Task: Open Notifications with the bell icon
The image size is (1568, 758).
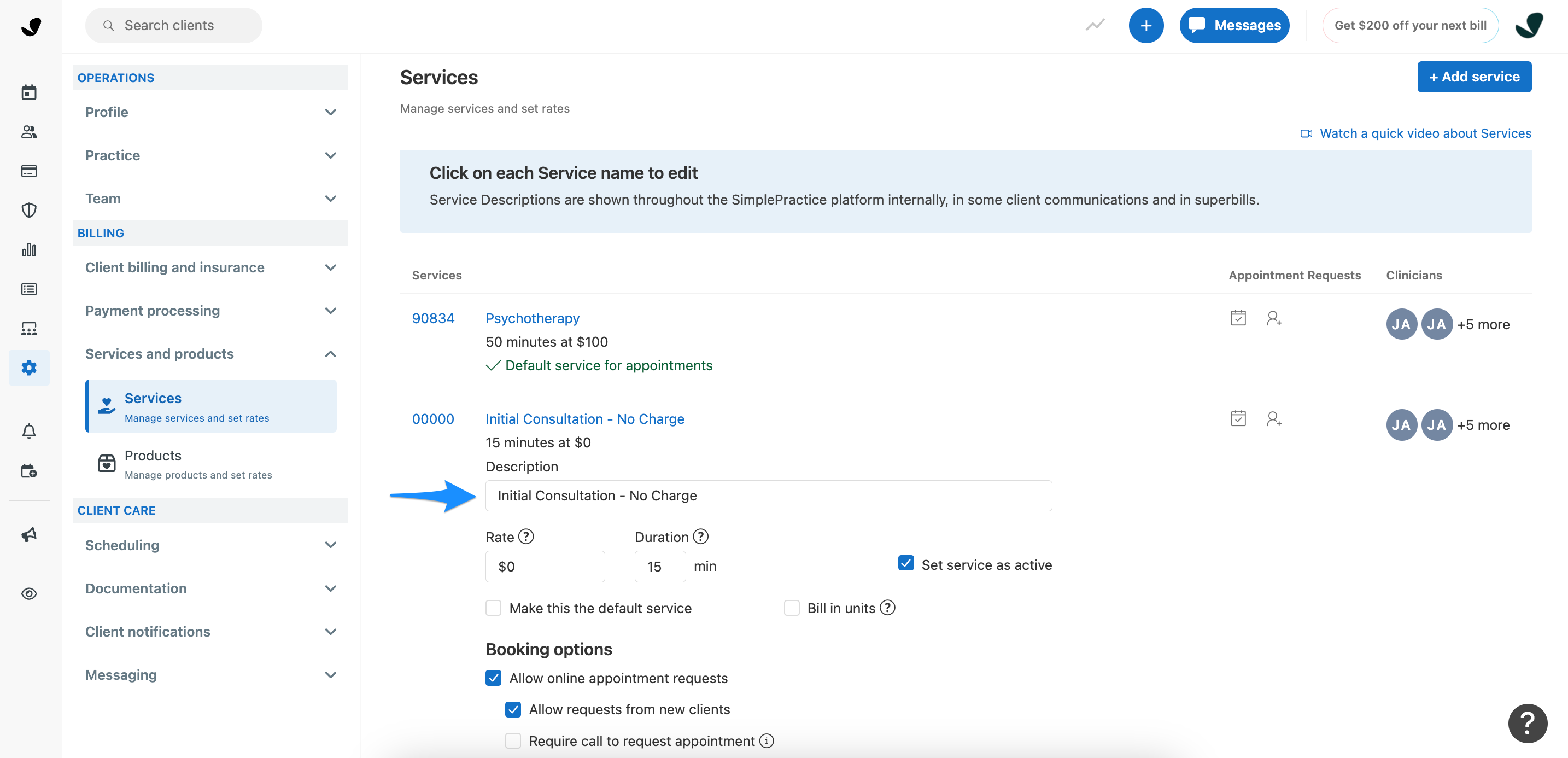Action: coord(28,431)
